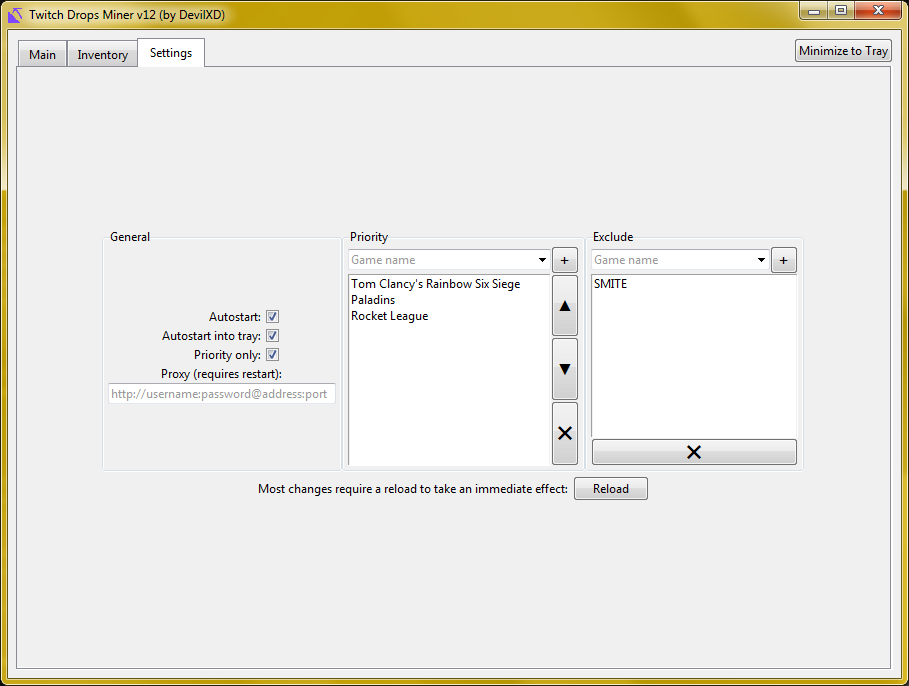Select Paladins in the Priority list
This screenshot has width=909, height=686.
373,299
